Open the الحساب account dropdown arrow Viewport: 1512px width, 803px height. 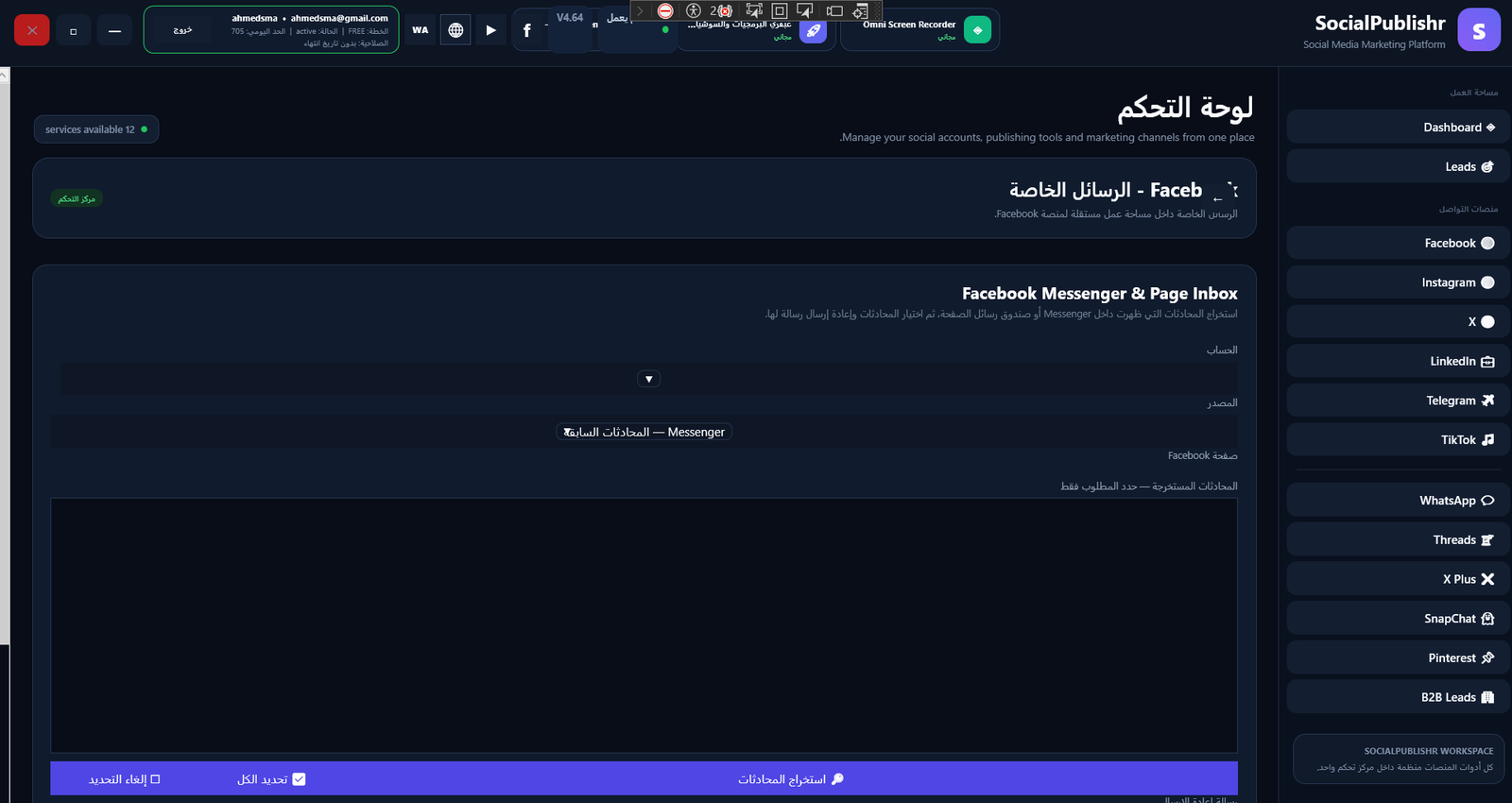tap(648, 379)
